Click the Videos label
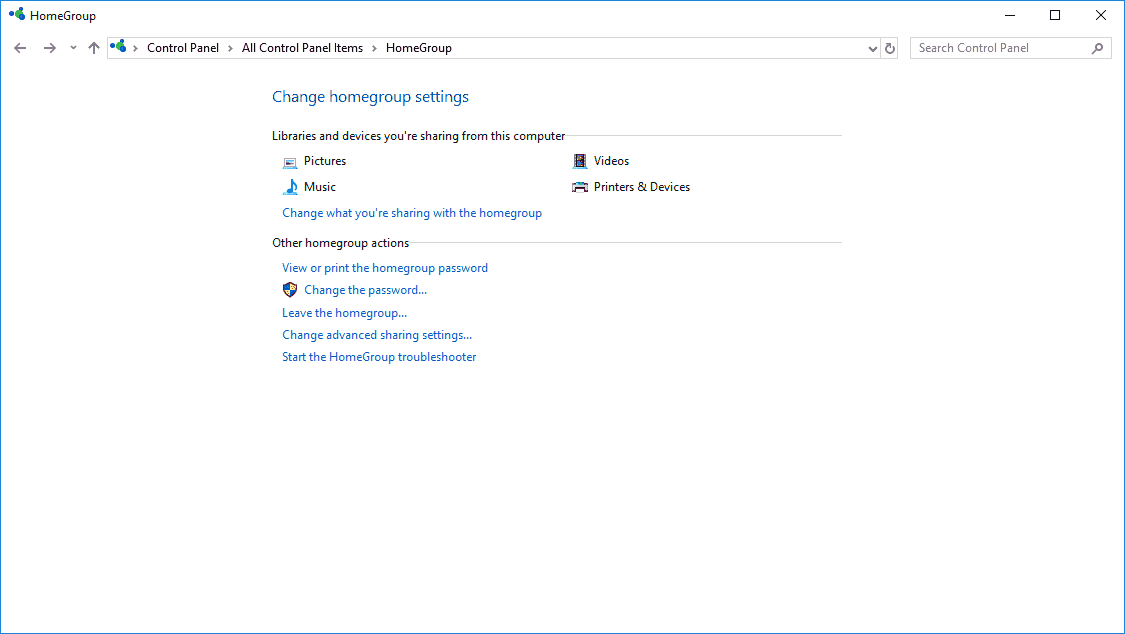 pyautogui.click(x=611, y=161)
